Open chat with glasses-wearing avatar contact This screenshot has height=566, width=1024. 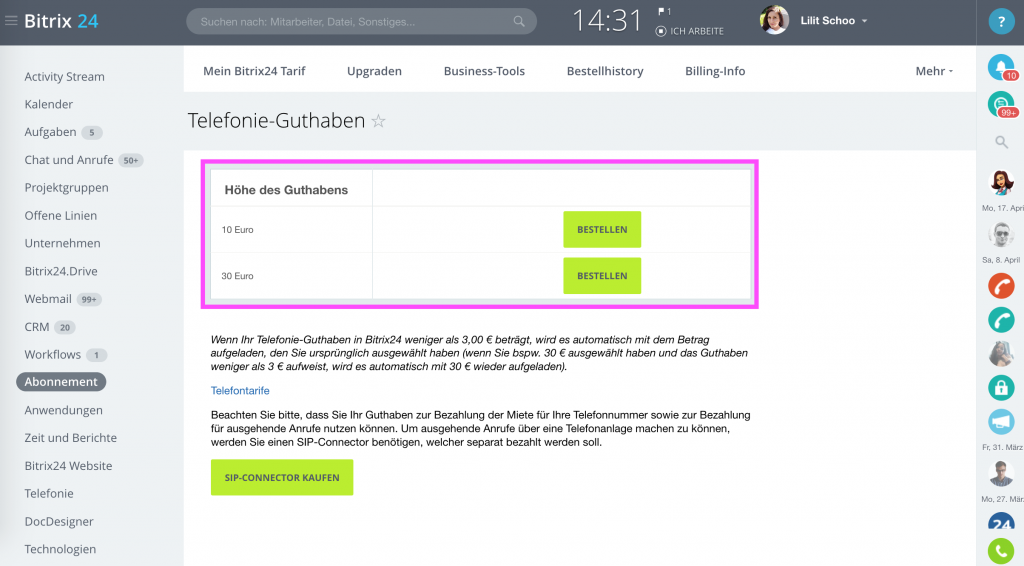pos(1001,234)
